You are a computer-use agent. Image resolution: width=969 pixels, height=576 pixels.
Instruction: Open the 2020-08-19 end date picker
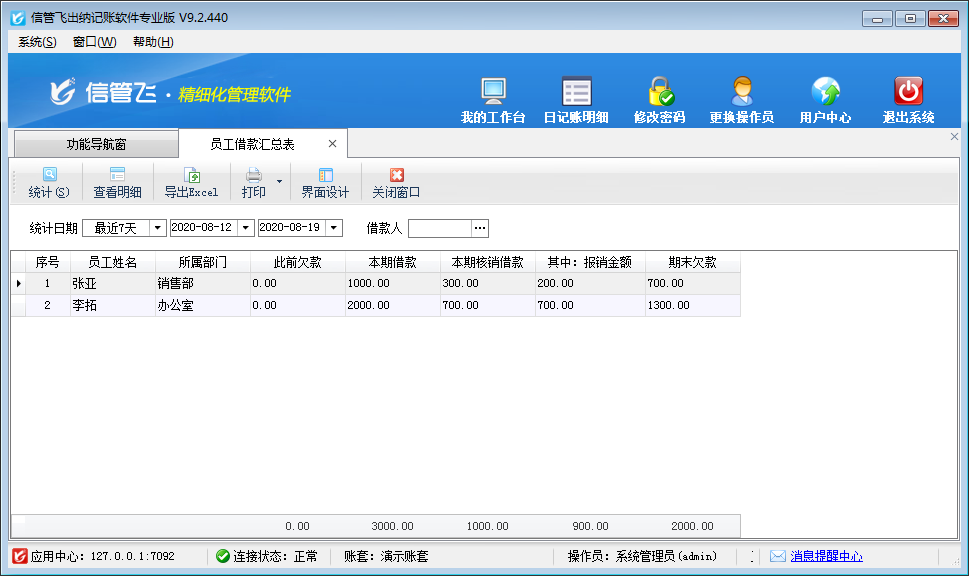pyautogui.click(x=333, y=228)
